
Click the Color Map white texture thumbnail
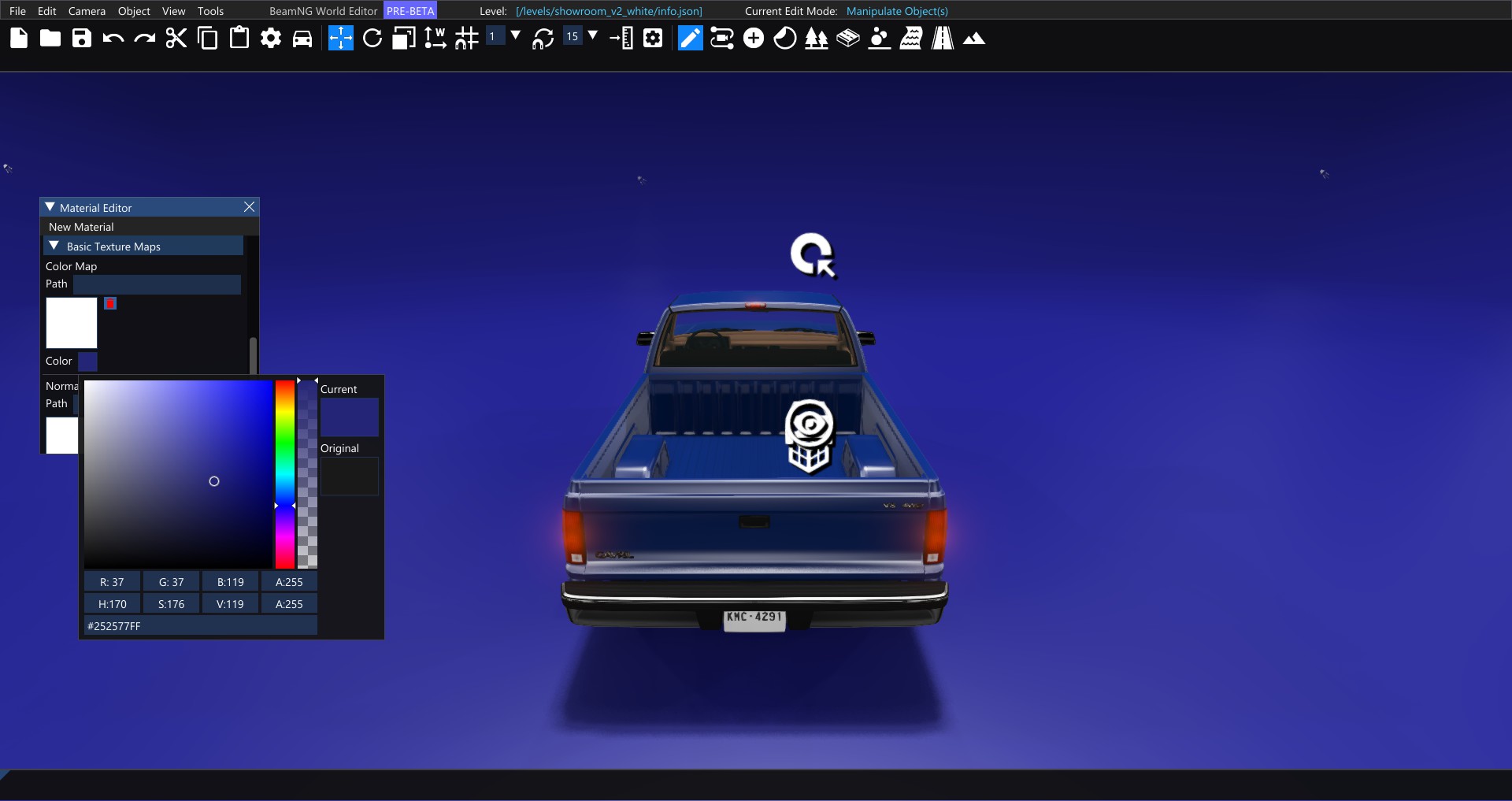point(72,323)
